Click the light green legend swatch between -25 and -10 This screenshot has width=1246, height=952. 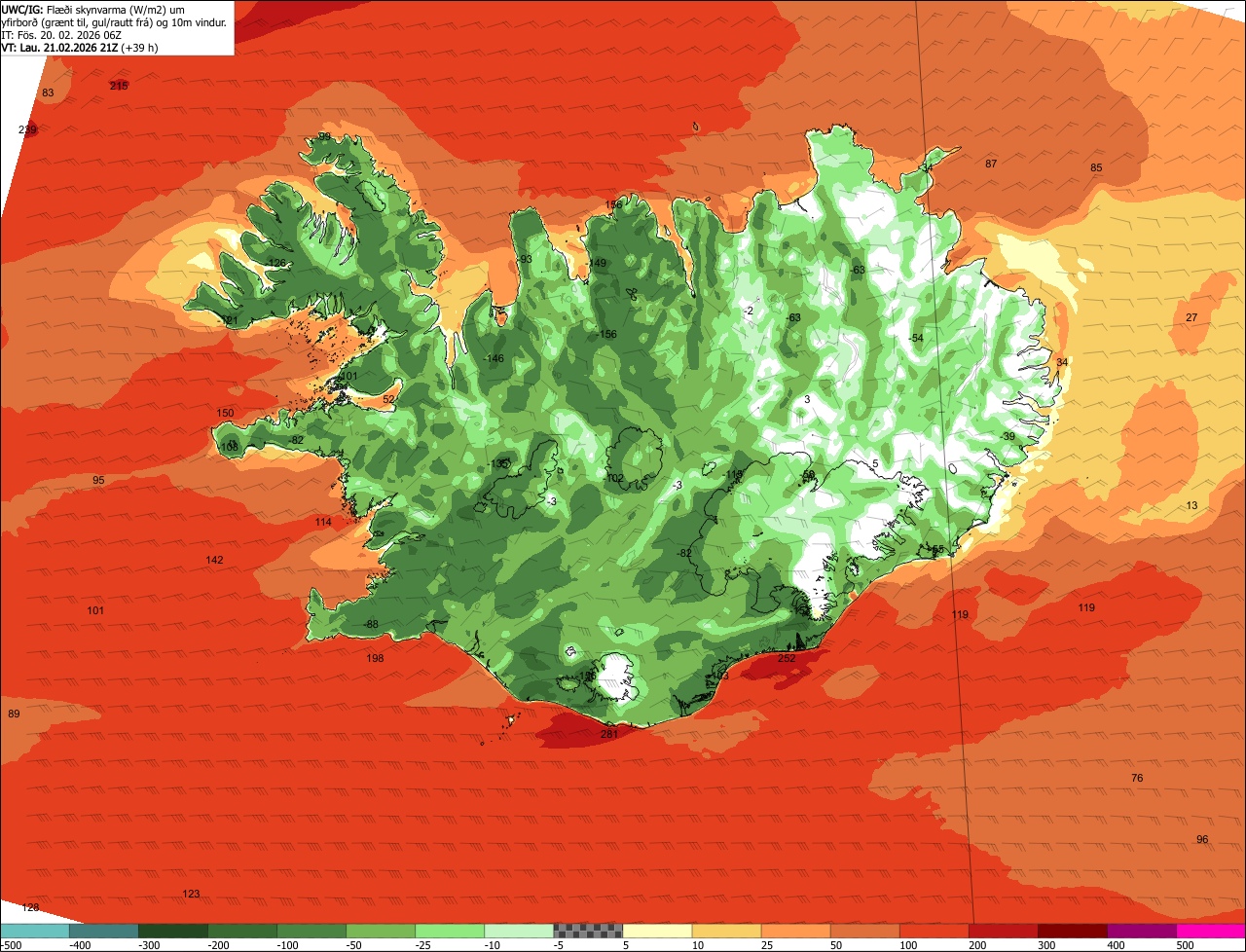[x=450, y=931]
